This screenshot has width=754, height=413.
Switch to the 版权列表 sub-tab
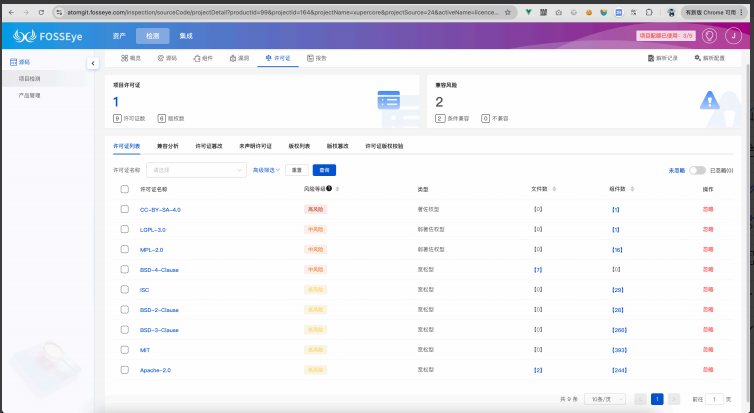click(299, 146)
